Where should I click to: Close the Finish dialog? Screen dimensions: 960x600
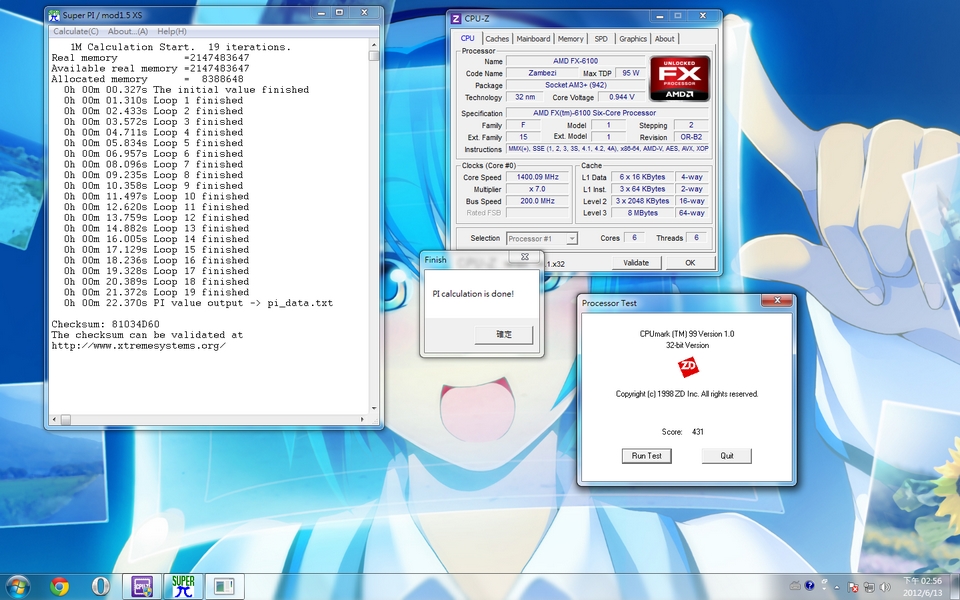525,257
